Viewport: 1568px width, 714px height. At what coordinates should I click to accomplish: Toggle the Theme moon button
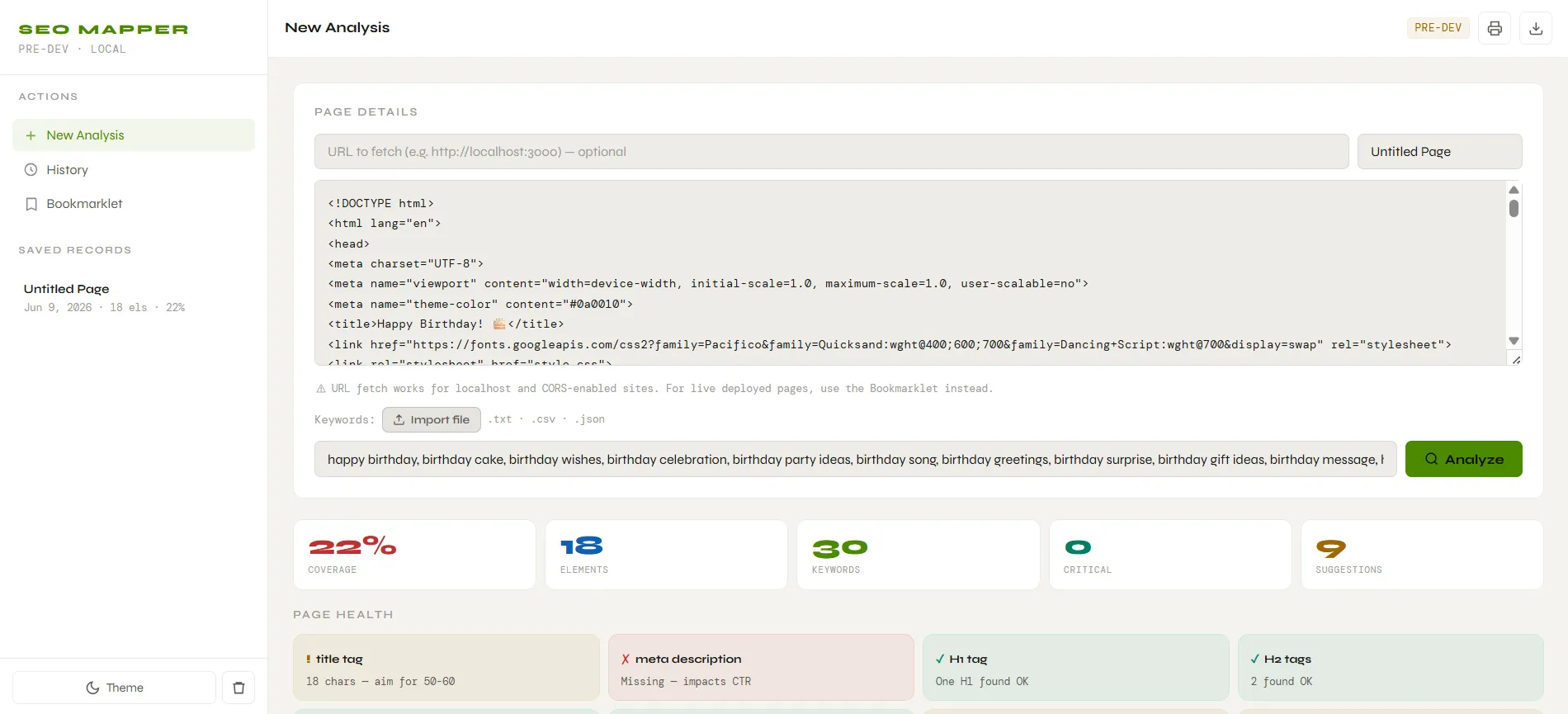[115, 688]
